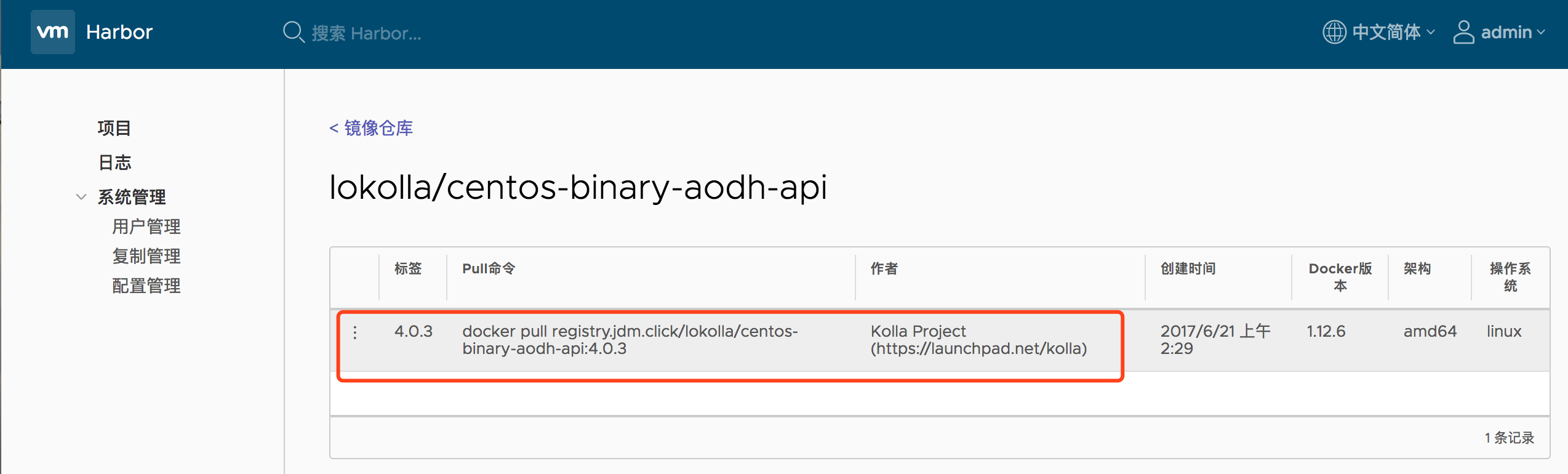
Task: Click the admin user avatar icon
Action: point(1463,32)
